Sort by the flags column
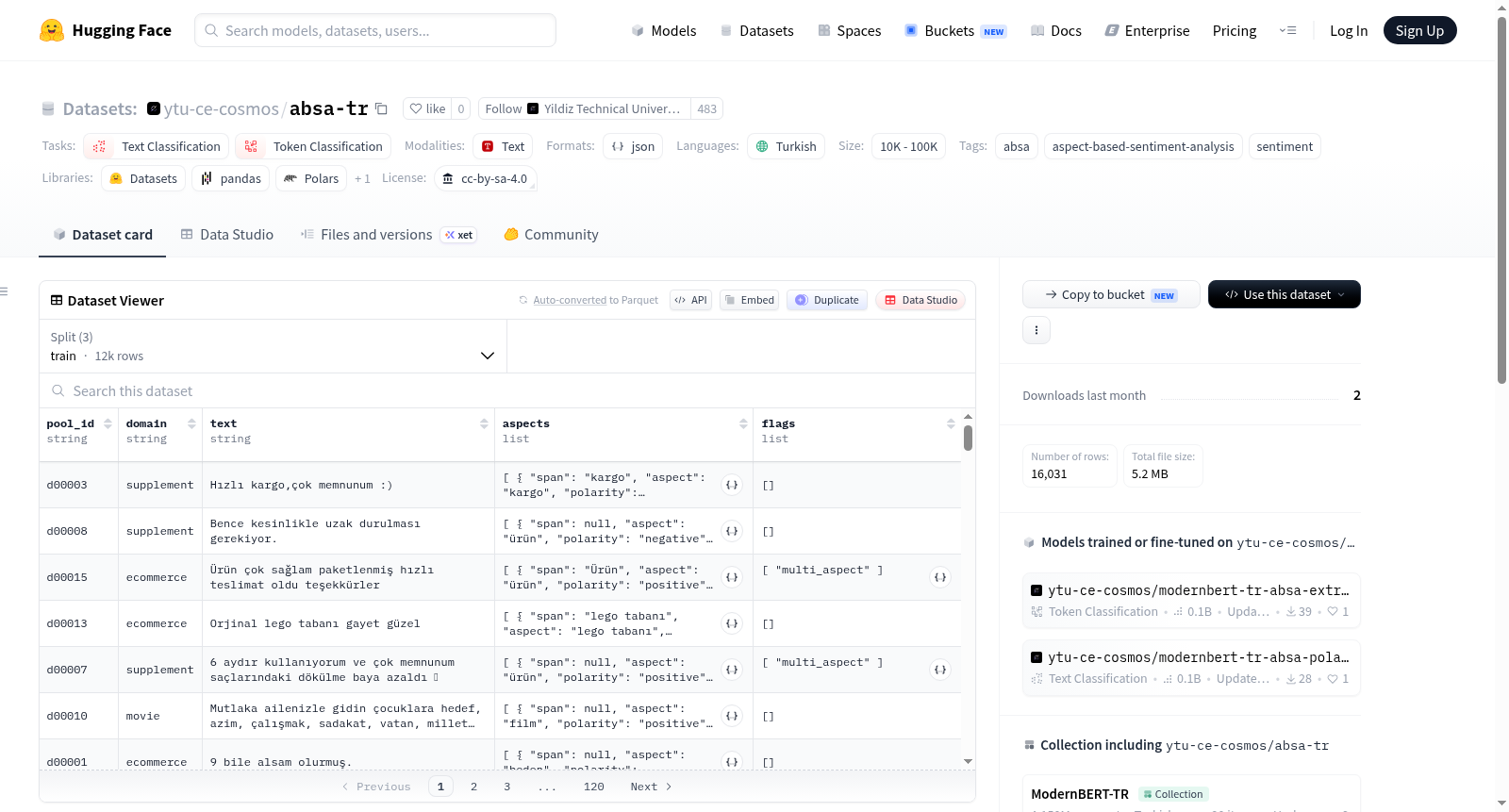Screen dimensions: 1509x812 click(951, 423)
